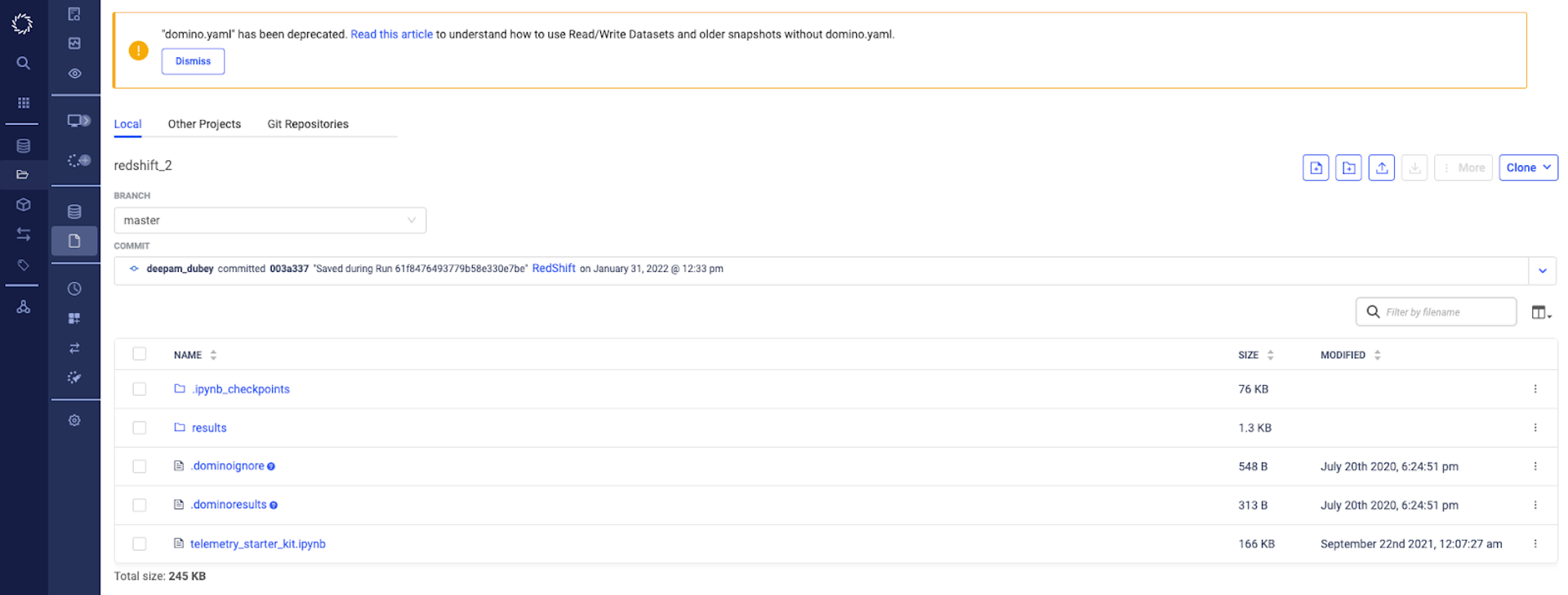The image size is (1568, 595).
Task: Open the tiles plus icon in project sidebar
Action: [74, 318]
